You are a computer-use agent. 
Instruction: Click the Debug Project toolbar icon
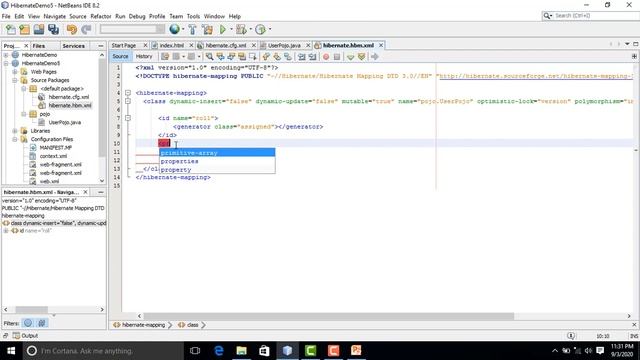(x=241, y=29)
